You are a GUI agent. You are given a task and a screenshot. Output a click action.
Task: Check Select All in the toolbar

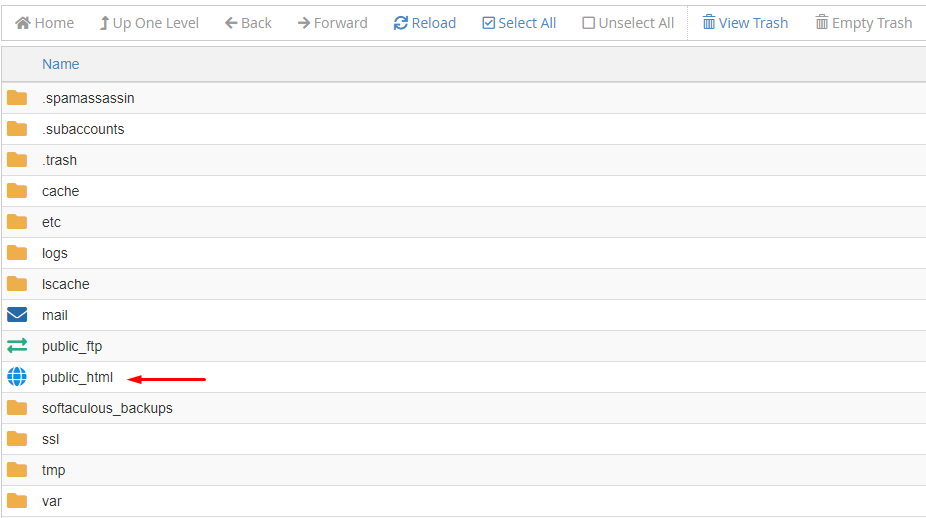click(519, 23)
